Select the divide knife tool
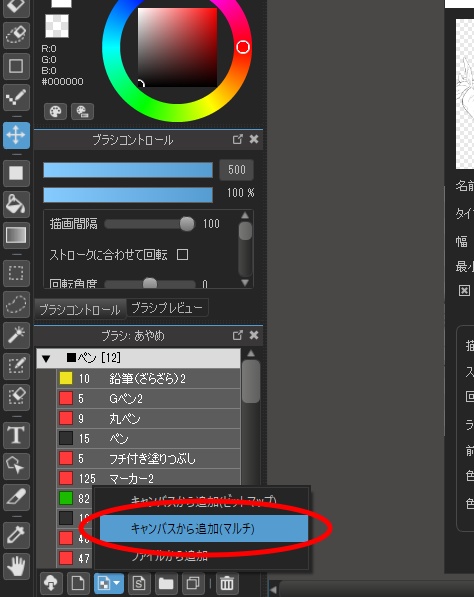The image size is (474, 597). point(16,497)
